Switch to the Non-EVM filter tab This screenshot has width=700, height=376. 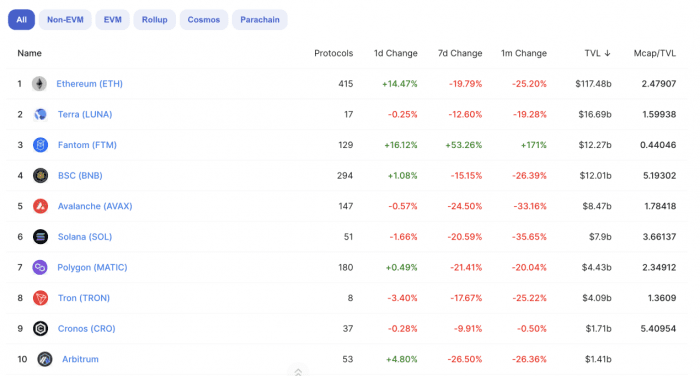65,20
